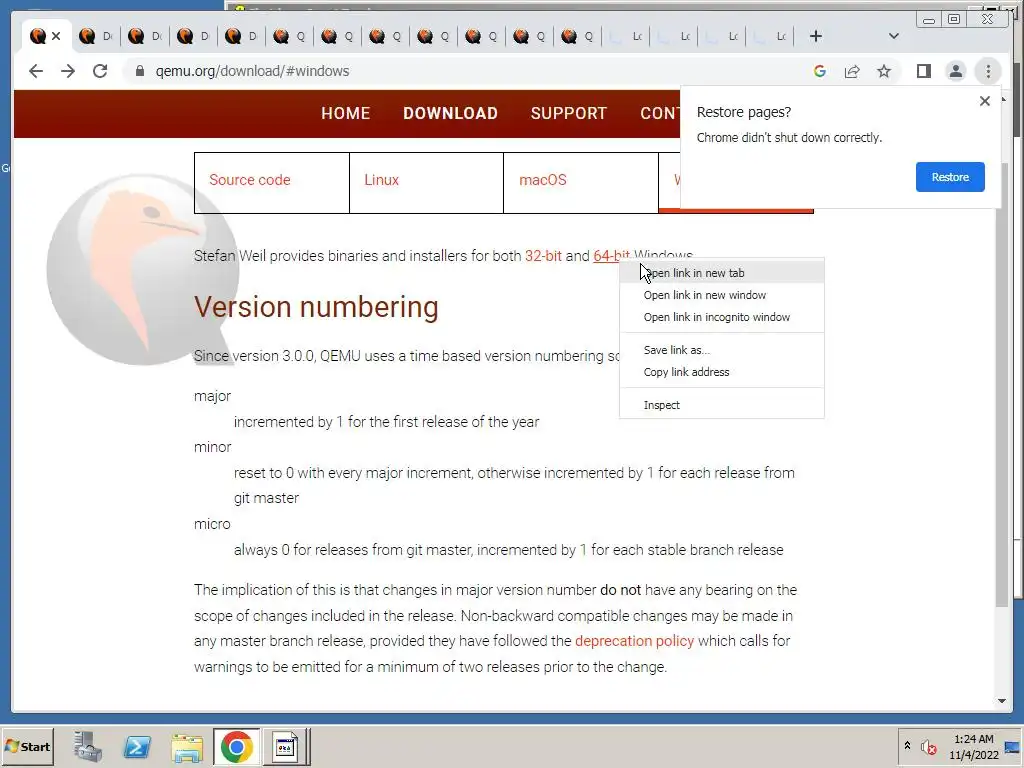
Task: Select the Source code tab
Action: (272, 182)
